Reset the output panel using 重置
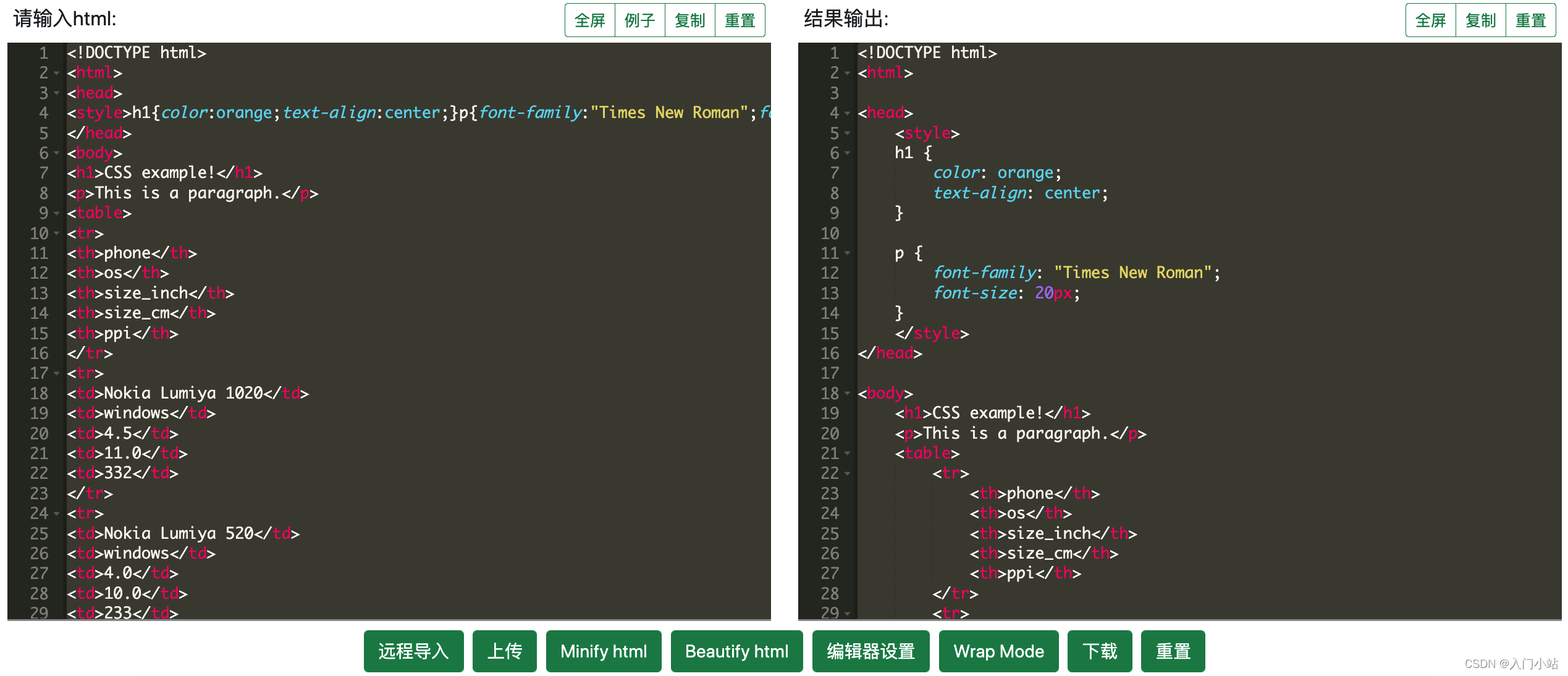1568x676 pixels. click(x=1530, y=20)
